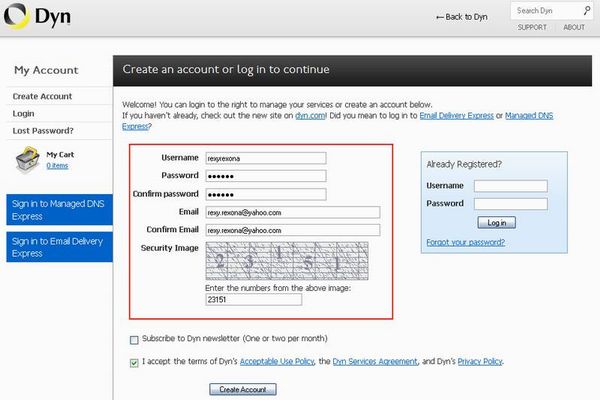Screen dimensions: 600x400
Task: Open Login in sidebar menu
Action: 23,114
